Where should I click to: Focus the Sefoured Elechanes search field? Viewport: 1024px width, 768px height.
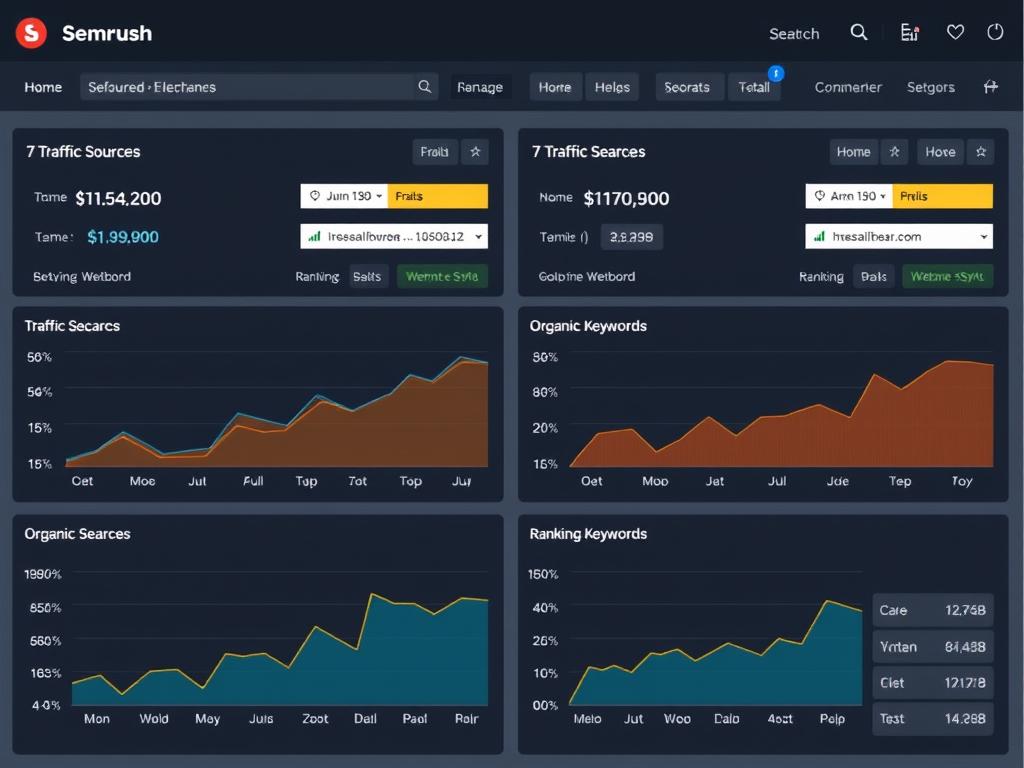[259, 87]
